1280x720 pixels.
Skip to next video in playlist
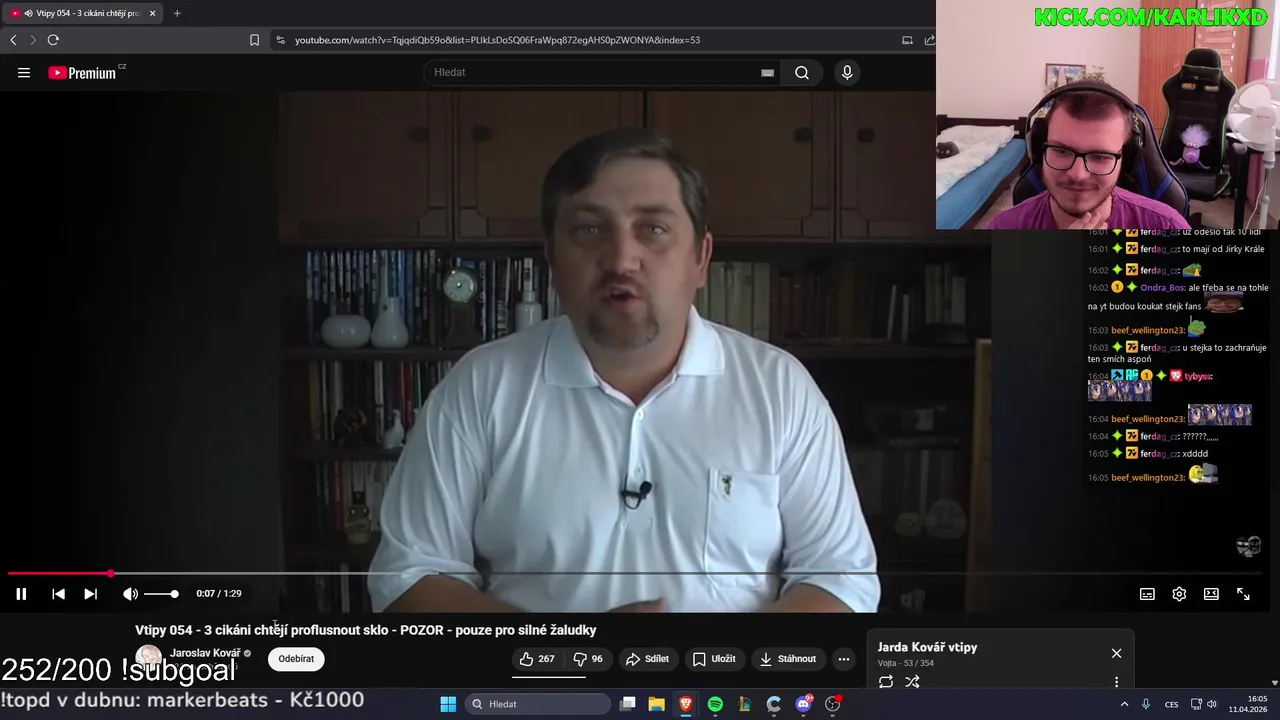[x=90, y=594]
